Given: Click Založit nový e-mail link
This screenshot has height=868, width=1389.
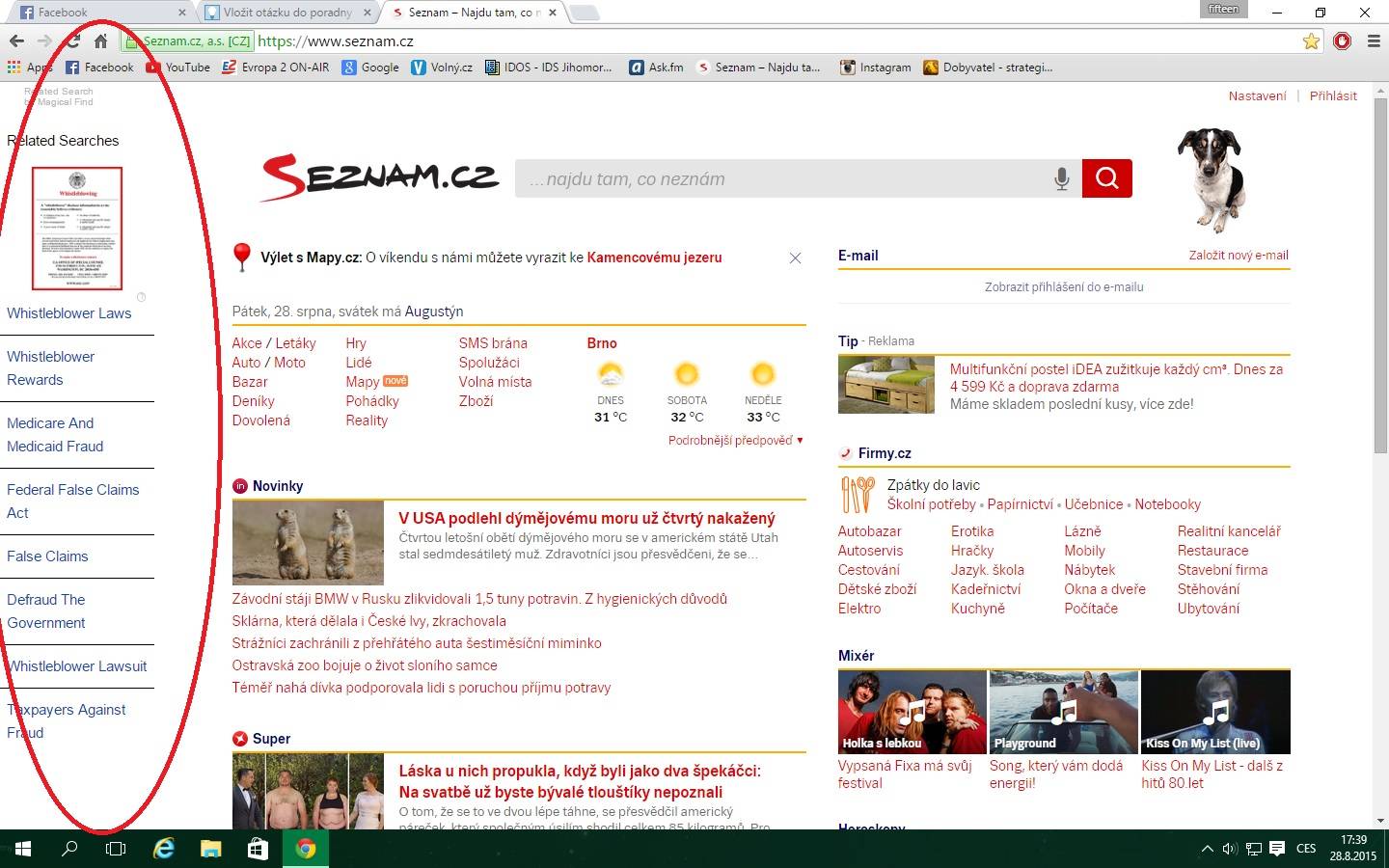Looking at the screenshot, I should tap(1239, 256).
